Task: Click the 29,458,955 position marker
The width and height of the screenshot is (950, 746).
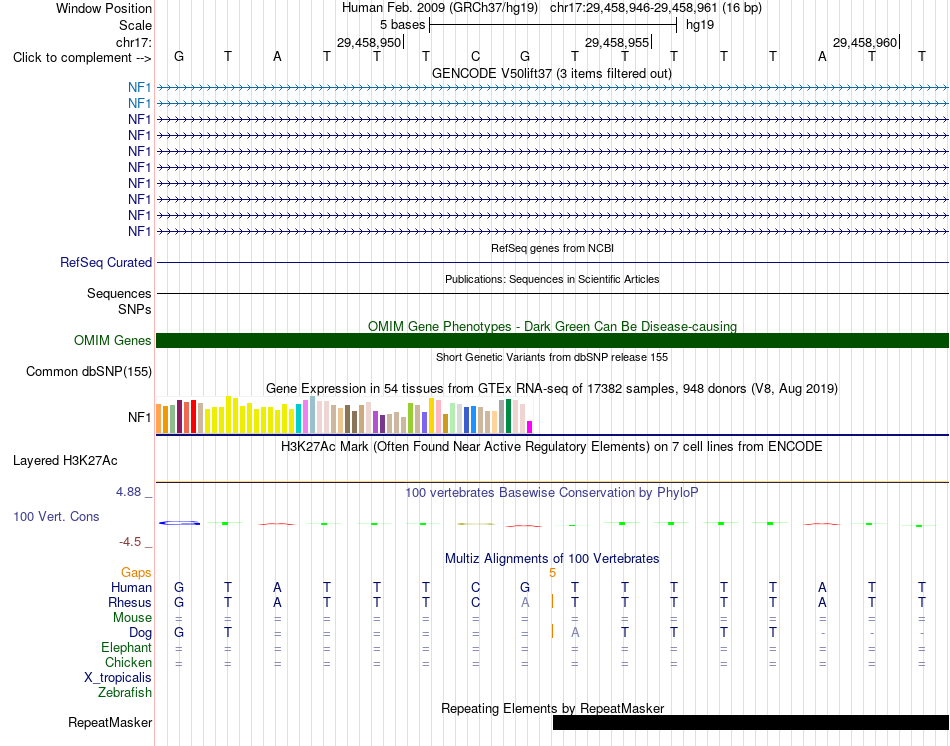Action: point(617,42)
